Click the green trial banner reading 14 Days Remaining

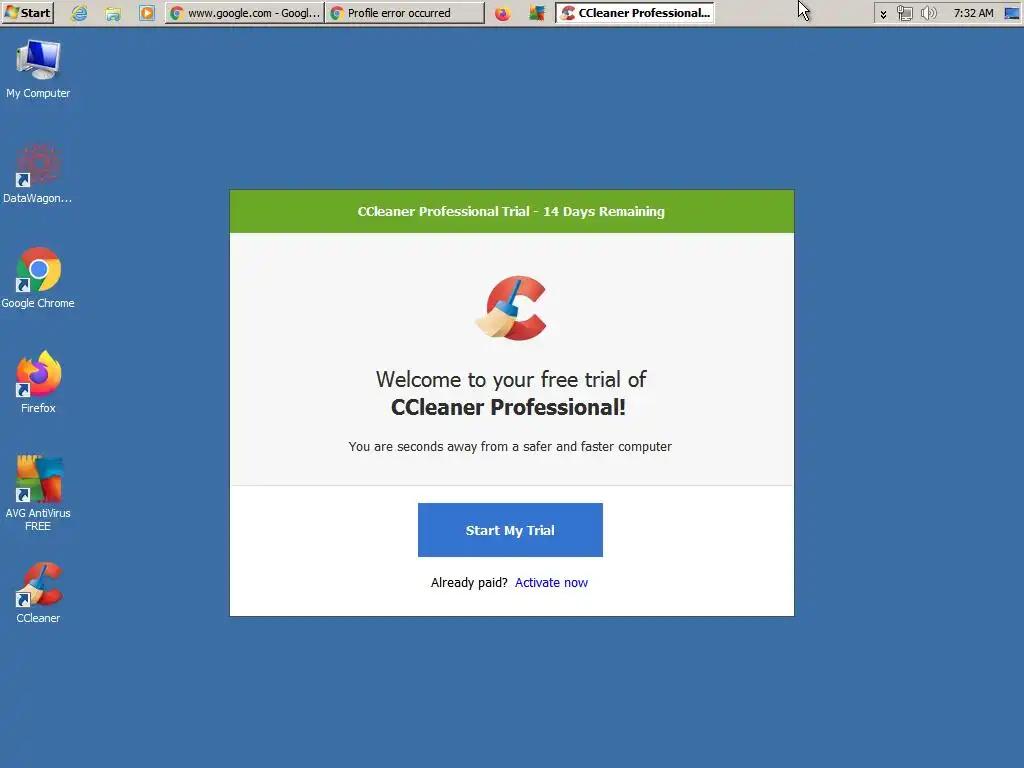click(511, 212)
